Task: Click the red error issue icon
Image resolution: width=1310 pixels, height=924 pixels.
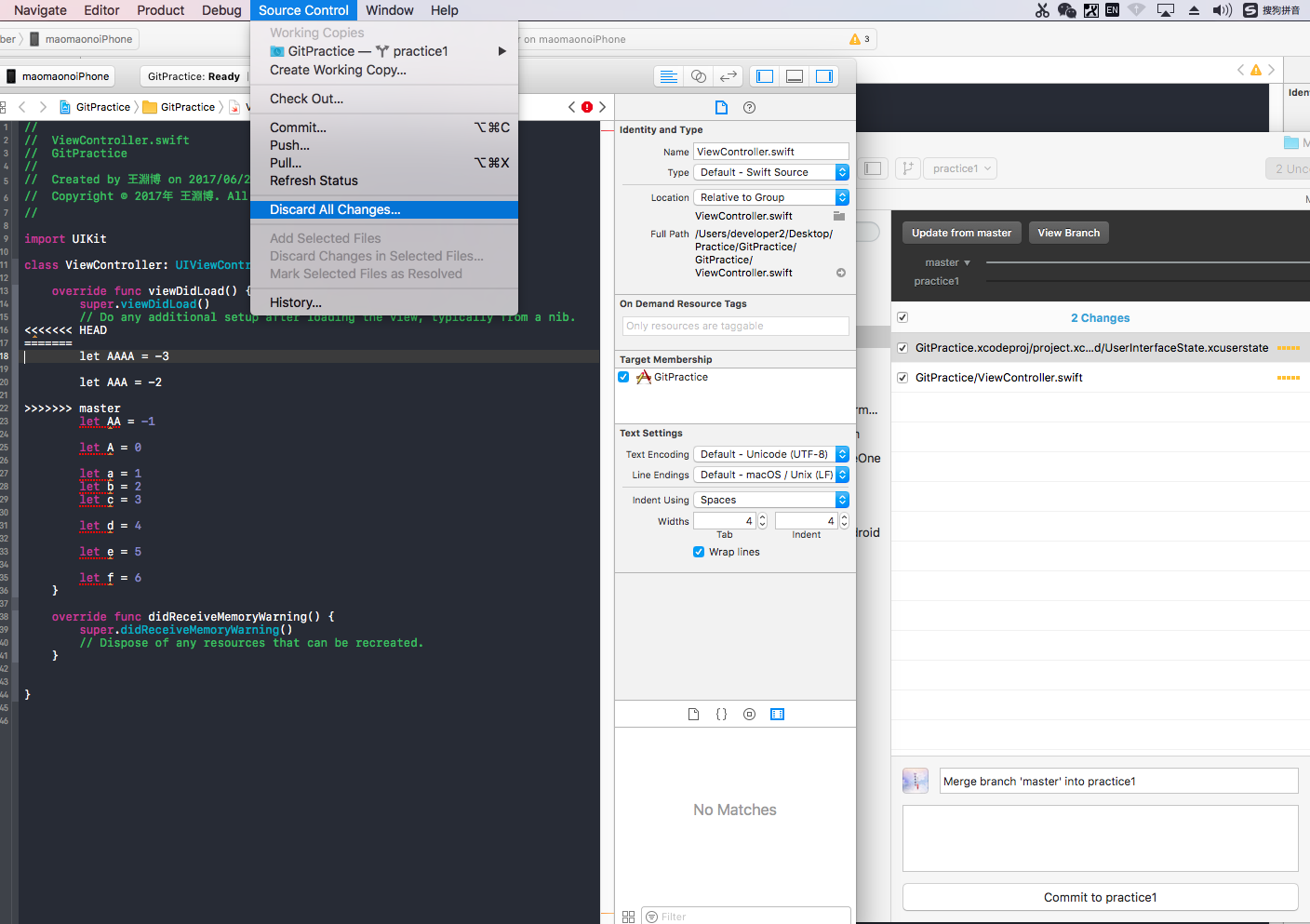Action: tap(587, 107)
